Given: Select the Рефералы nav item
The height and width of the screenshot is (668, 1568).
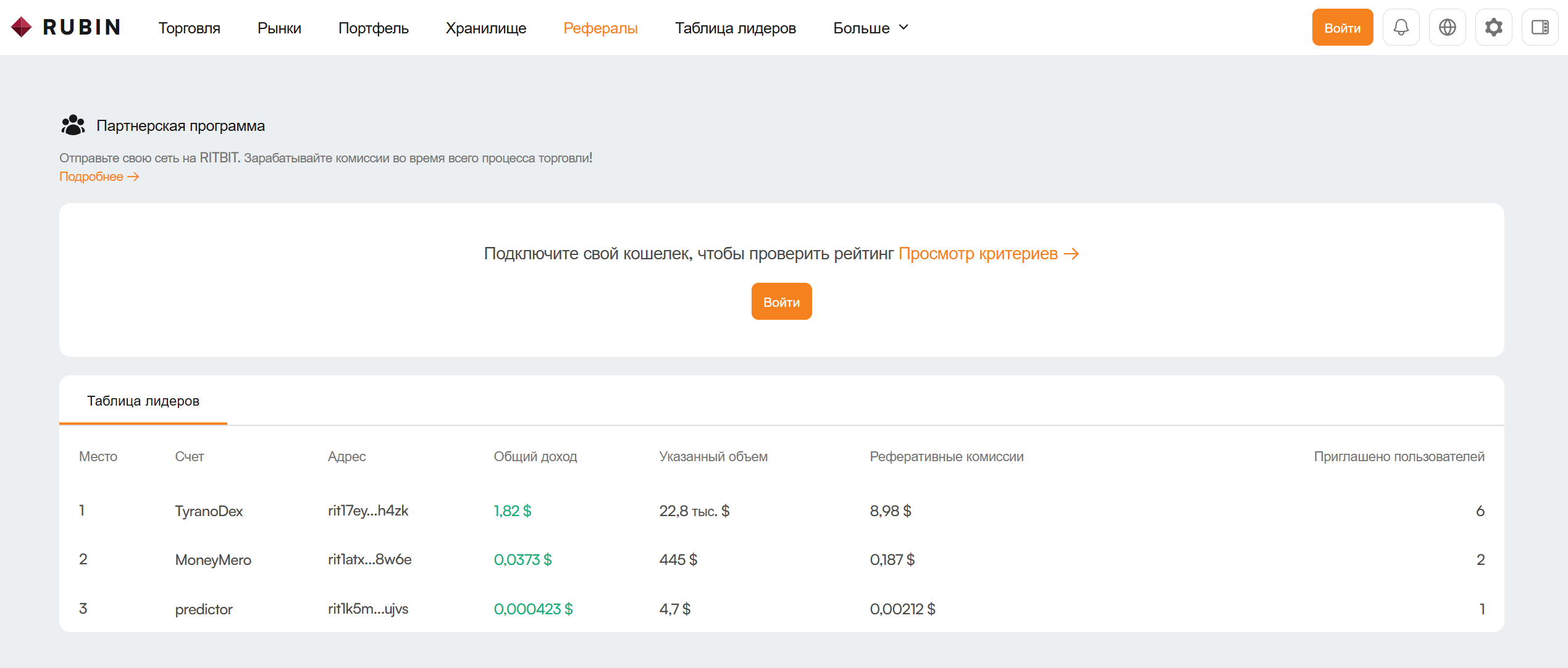Looking at the screenshot, I should point(600,28).
